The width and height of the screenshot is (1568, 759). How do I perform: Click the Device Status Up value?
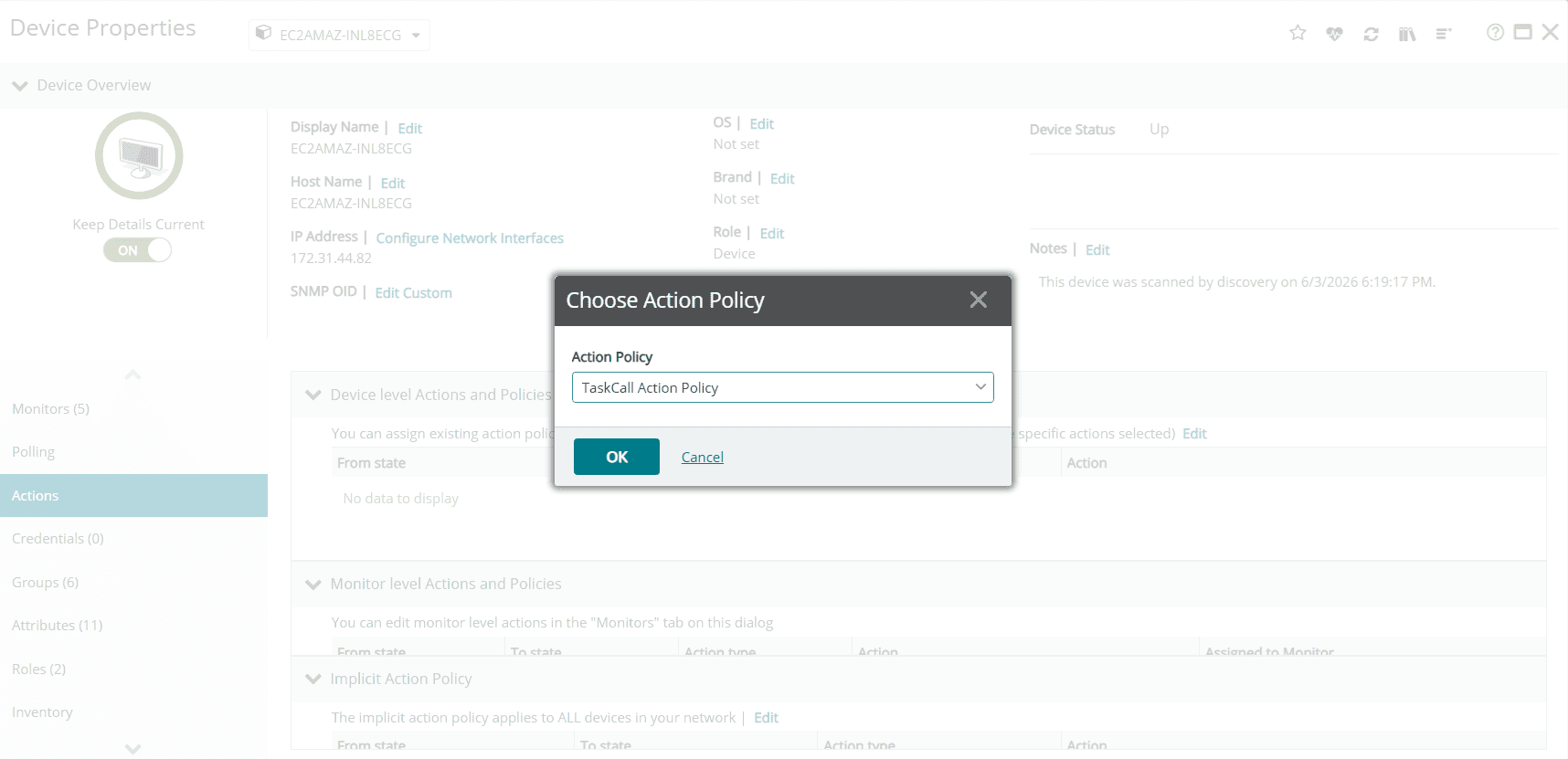[x=1159, y=129]
